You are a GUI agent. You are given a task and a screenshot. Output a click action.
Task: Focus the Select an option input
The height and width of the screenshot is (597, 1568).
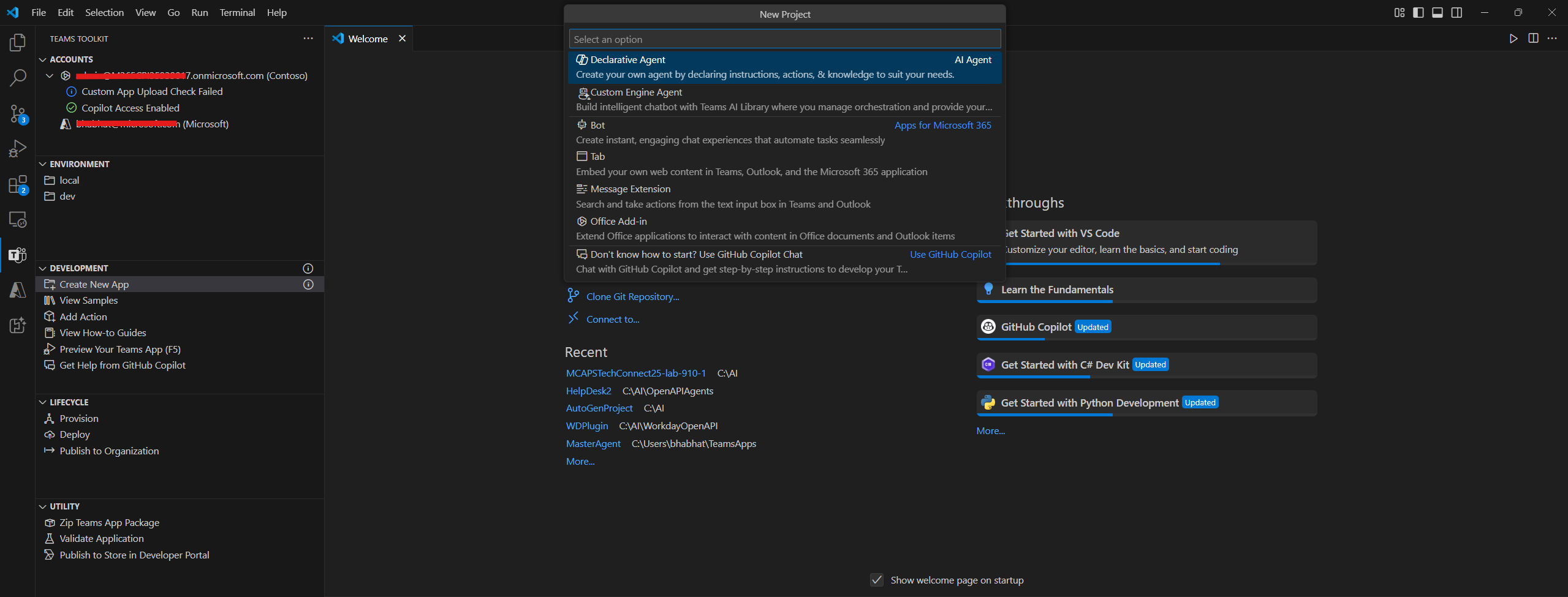coord(784,39)
